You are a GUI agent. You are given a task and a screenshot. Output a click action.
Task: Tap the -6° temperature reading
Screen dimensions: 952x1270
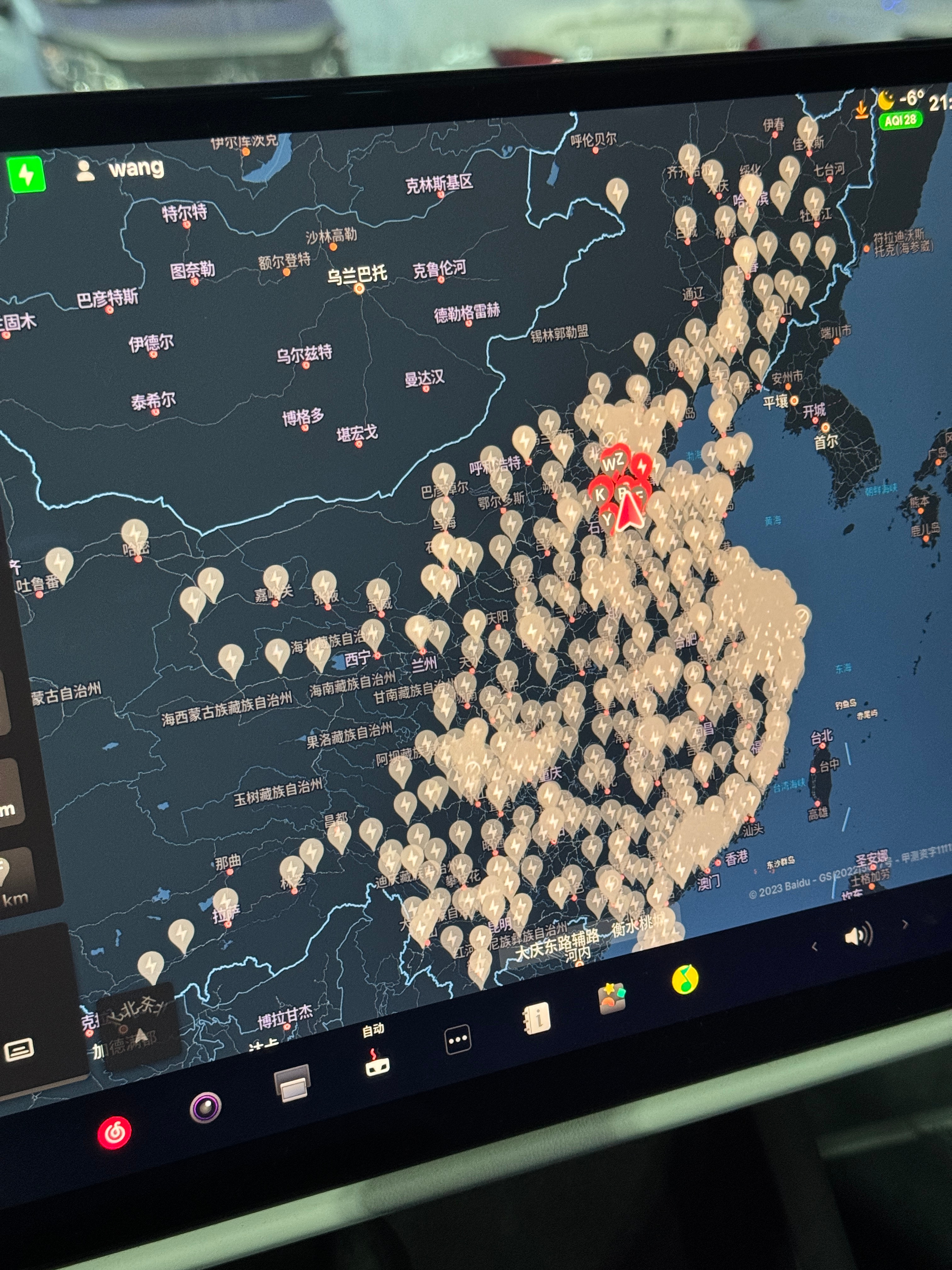[912, 98]
